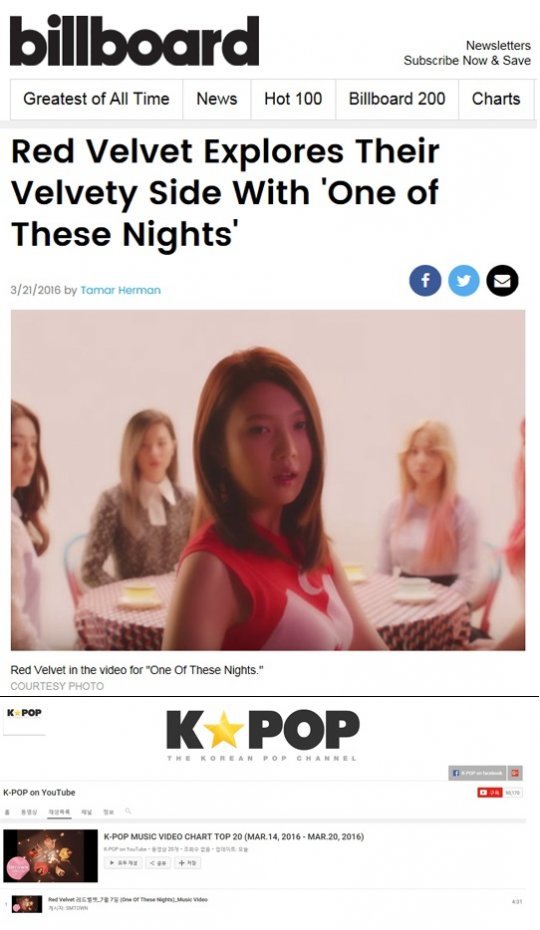Open the Red Velvet One Of These Nights video
The height and width of the screenshot is (930, 540).
coord(128,899)
